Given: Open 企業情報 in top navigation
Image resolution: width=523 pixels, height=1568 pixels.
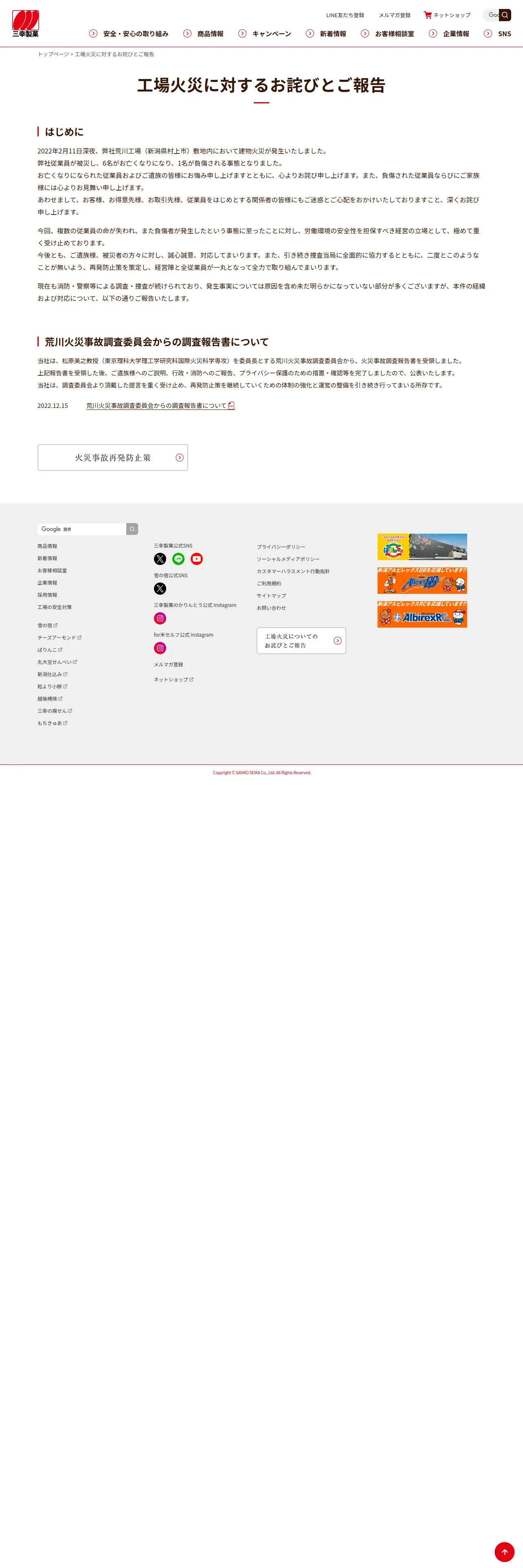Looking at the screenshot, I should (456, 34).
